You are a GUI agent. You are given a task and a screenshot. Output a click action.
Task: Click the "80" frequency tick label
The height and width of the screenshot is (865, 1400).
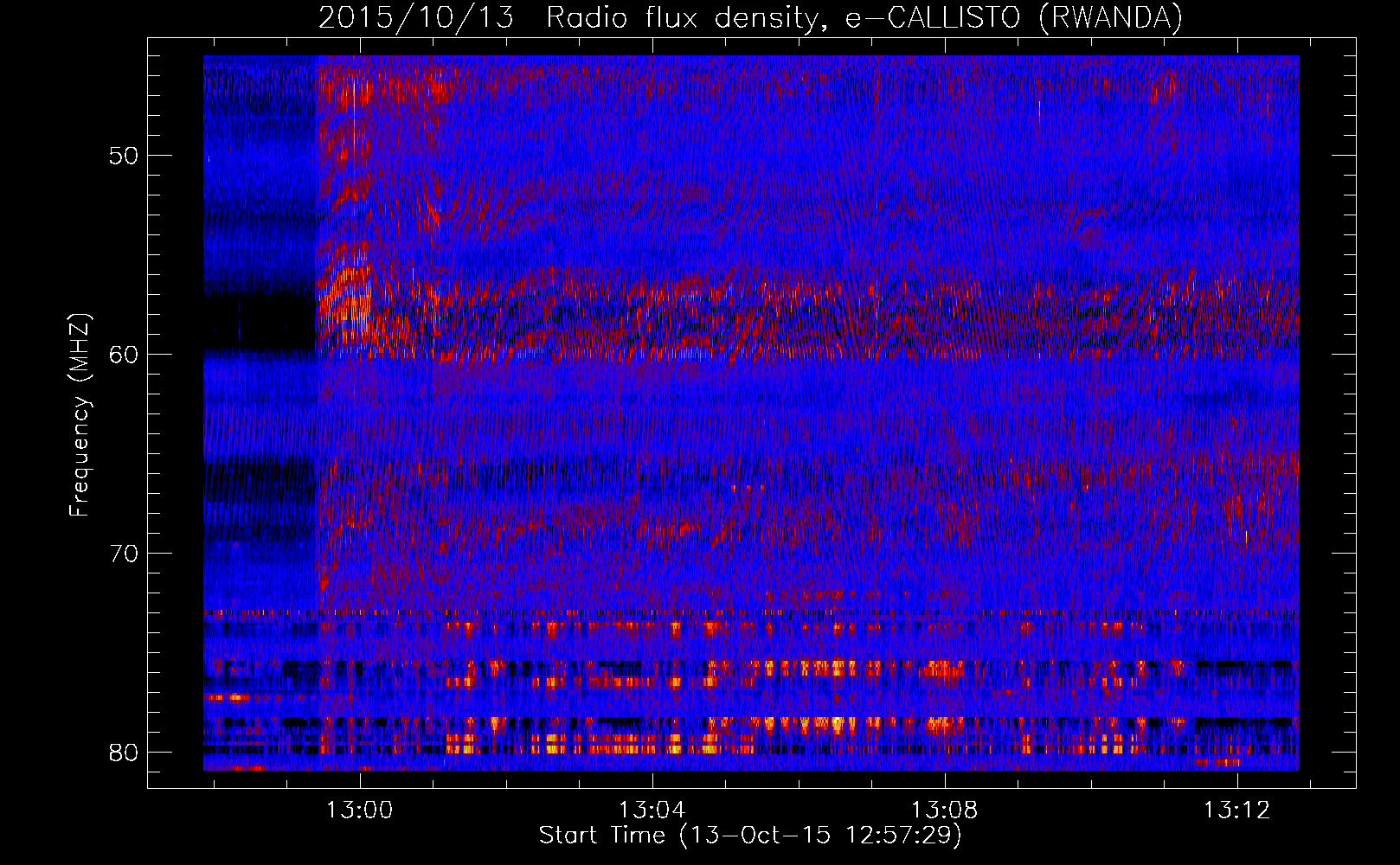tap(125, 752)
